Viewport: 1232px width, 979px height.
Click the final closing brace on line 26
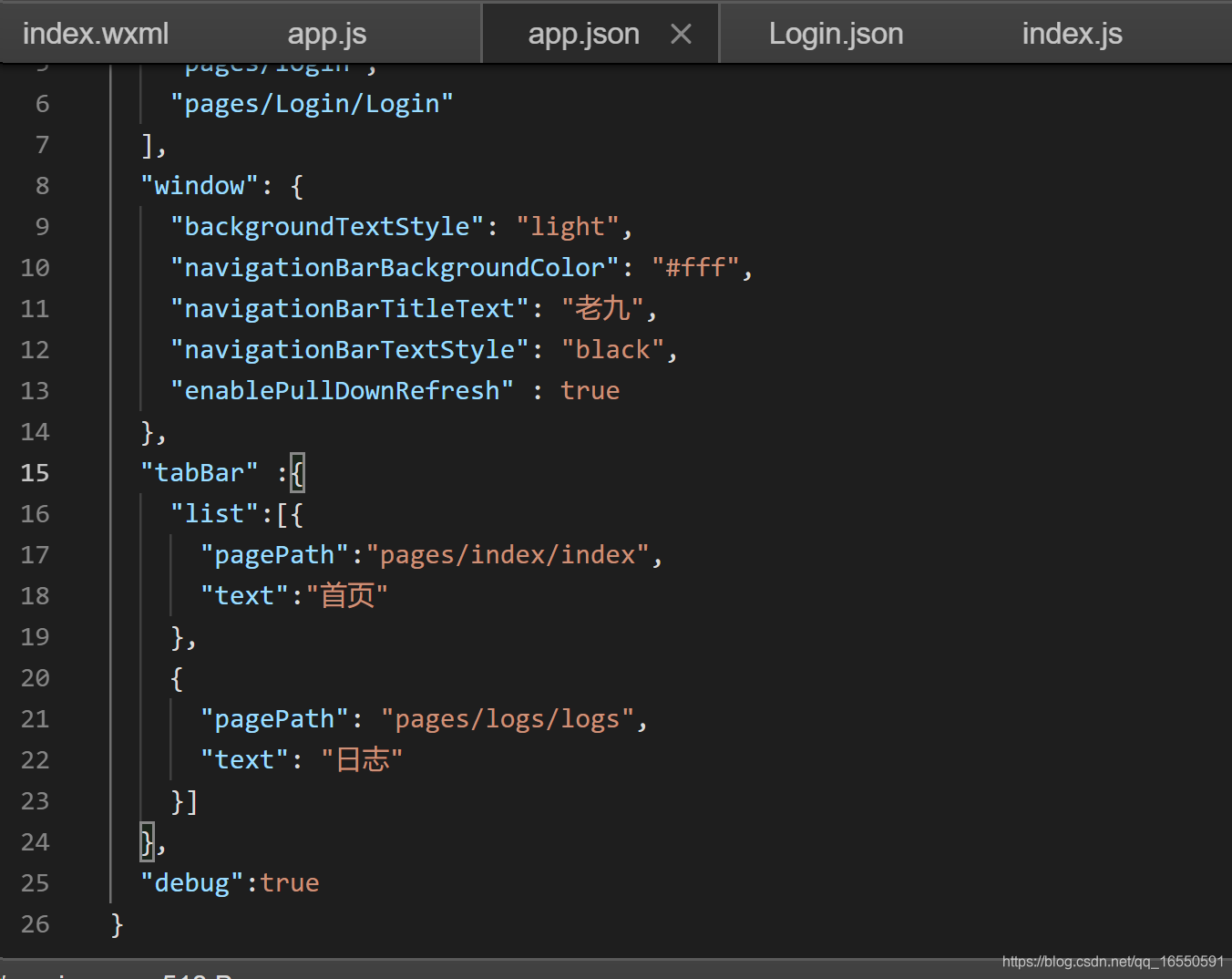[117, 924]
